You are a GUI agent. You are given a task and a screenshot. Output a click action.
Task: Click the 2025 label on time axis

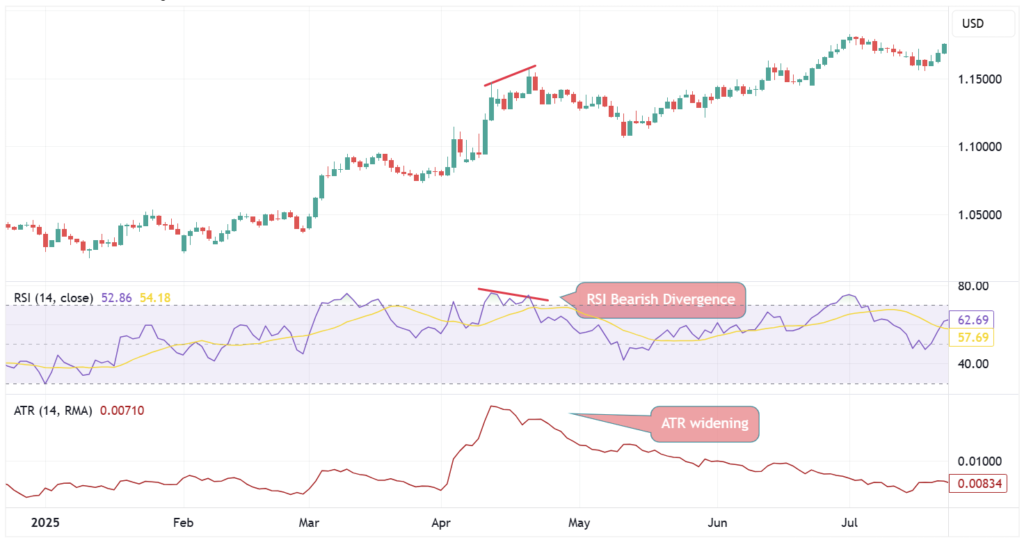[x=46, y=523]
